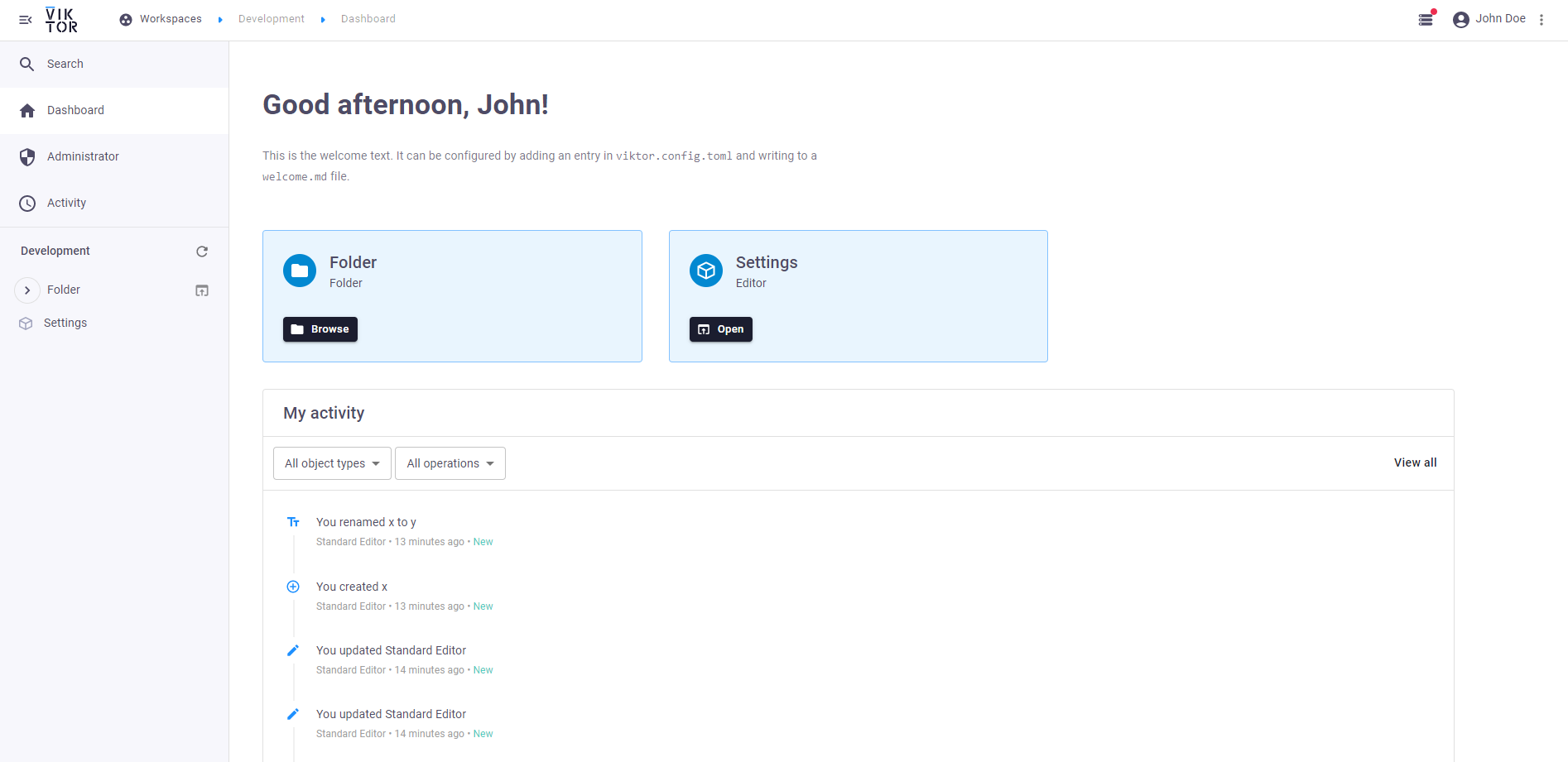The image size is (1568, 762).
Task: Go to Administrator in the sidebar
Action: pyautogui.click(x=83, y=156)
